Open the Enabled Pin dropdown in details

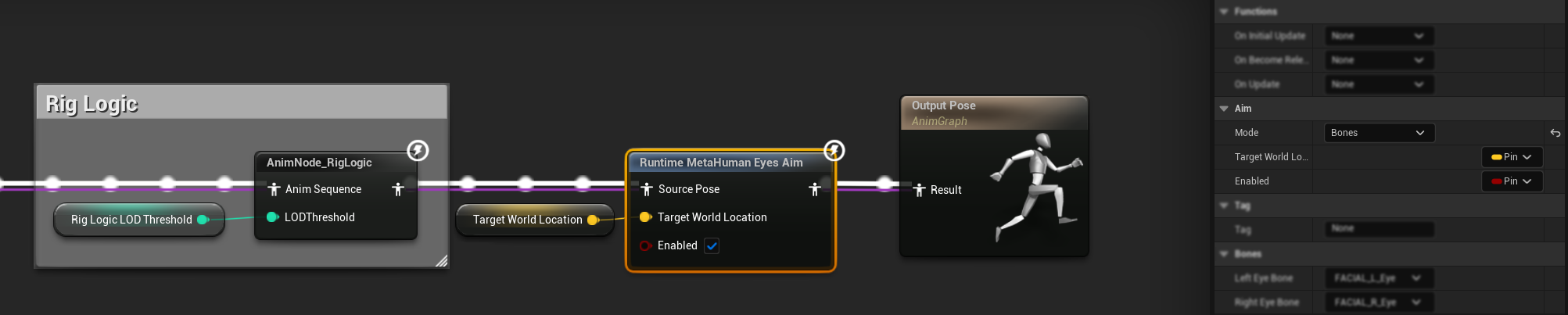[1512, 181]
